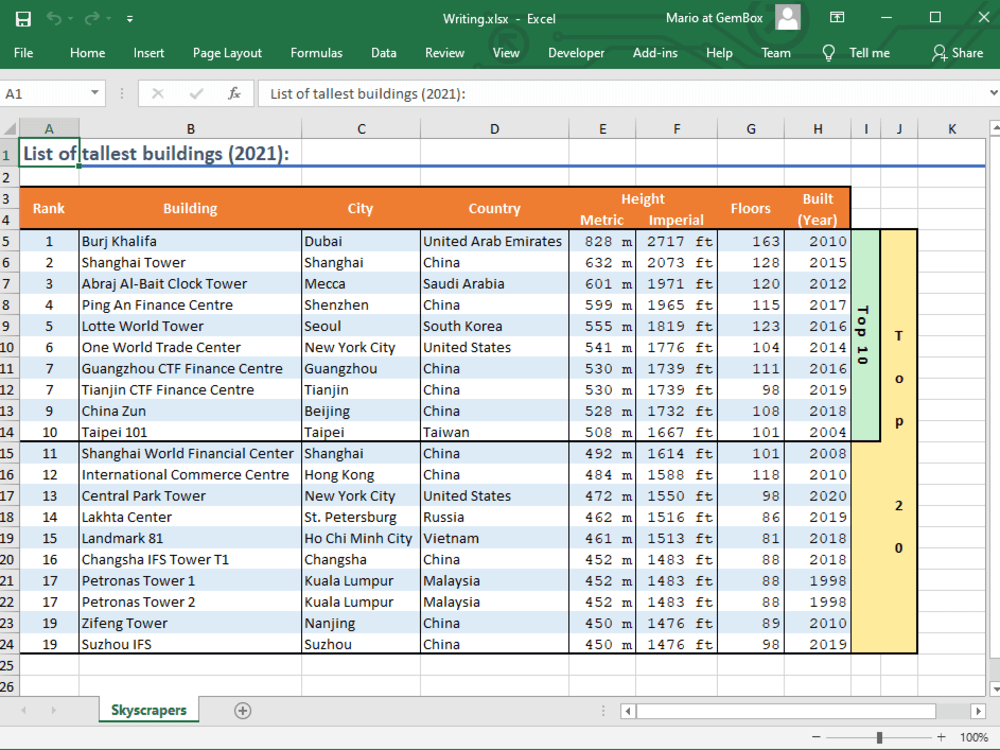This screenshot has width=1000, height=750.
Task: Click the Save icon in title bar
Action: click(23, 19)
